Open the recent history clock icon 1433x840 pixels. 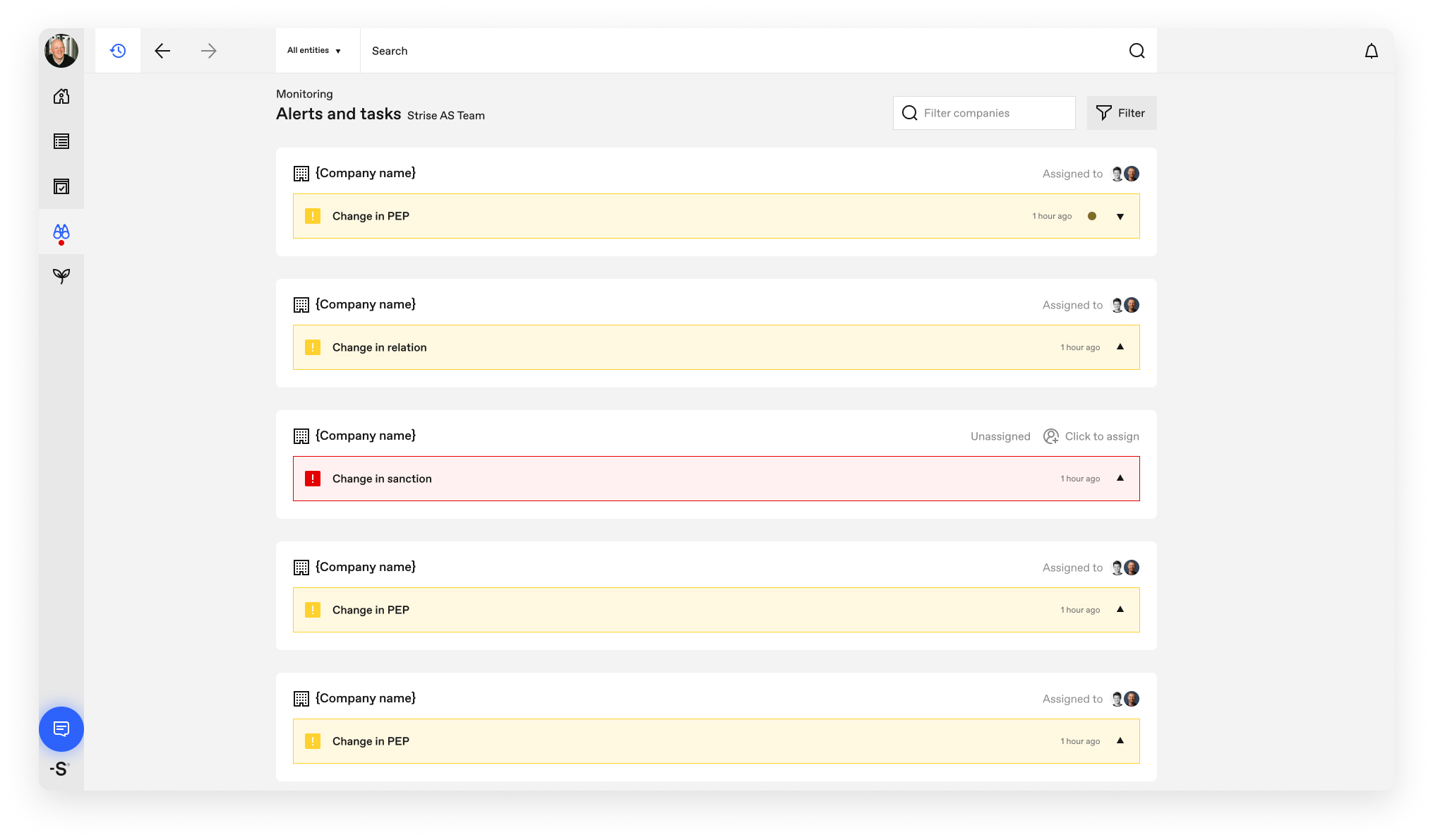click(118, 51)
